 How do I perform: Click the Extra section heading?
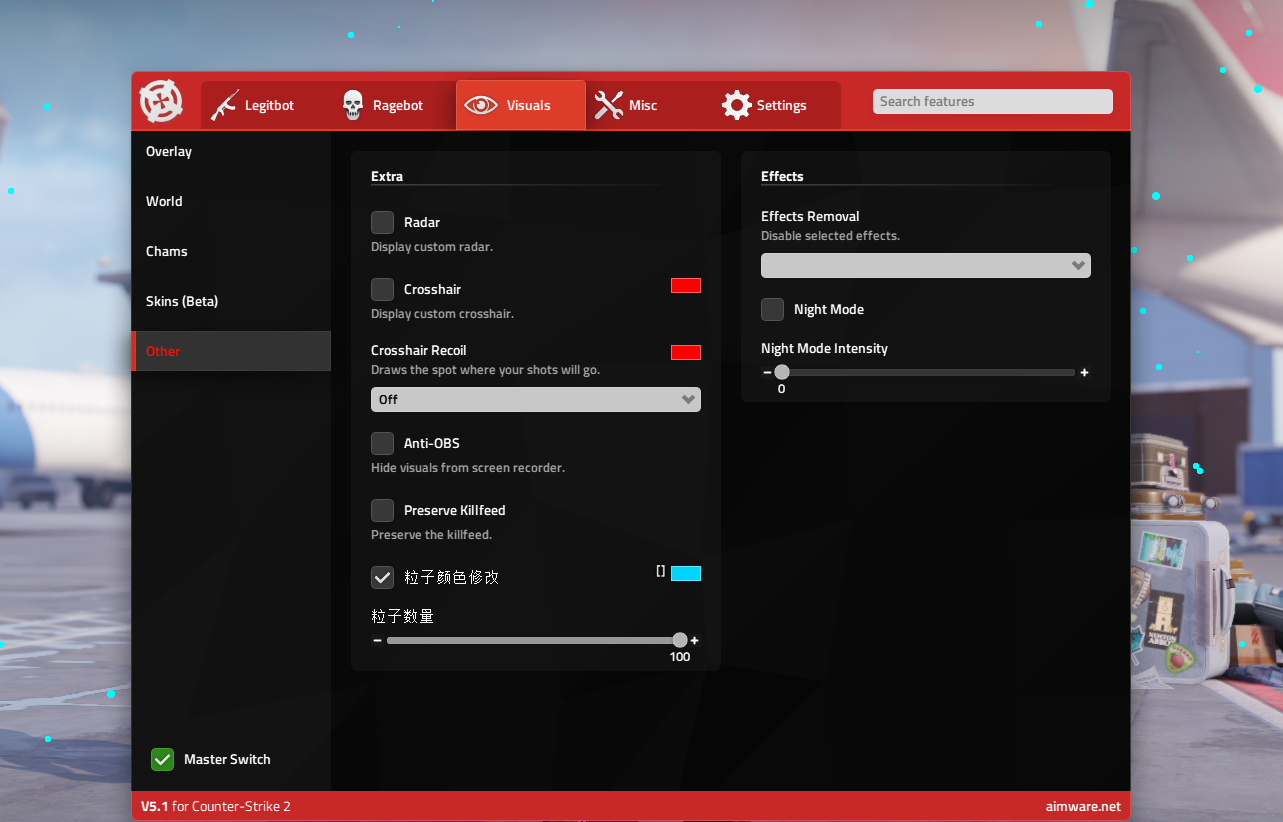[387, 176]
